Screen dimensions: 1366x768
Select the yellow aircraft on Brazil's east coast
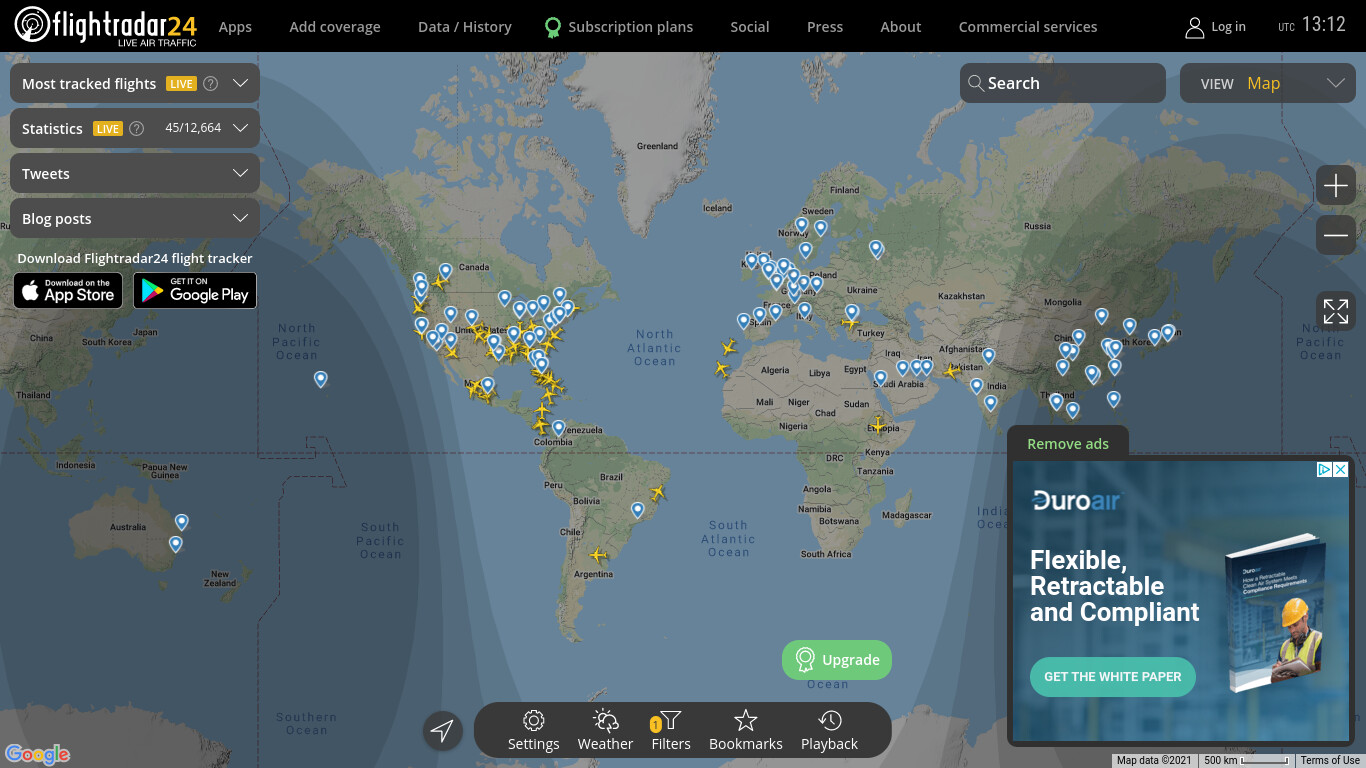pos(657,492)
